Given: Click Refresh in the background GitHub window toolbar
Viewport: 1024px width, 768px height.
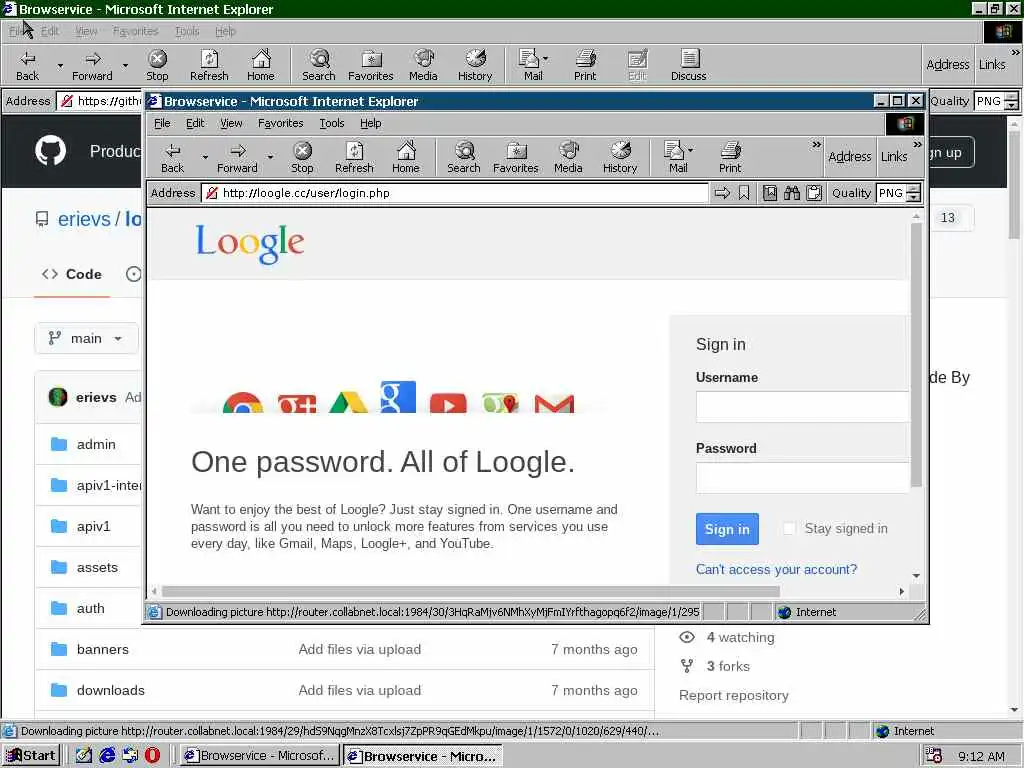Looking at the screenshot, I should [209, 65].
